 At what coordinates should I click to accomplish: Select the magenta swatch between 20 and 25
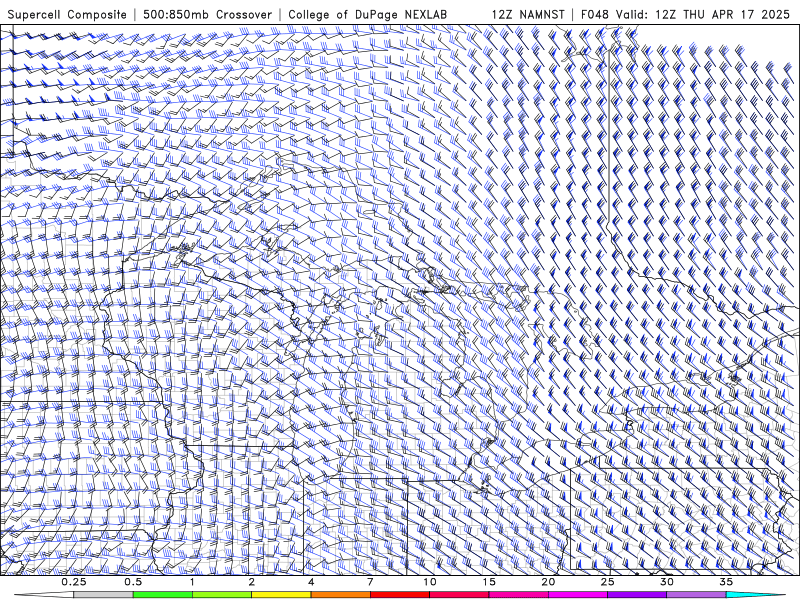click(x=578, y=595)
